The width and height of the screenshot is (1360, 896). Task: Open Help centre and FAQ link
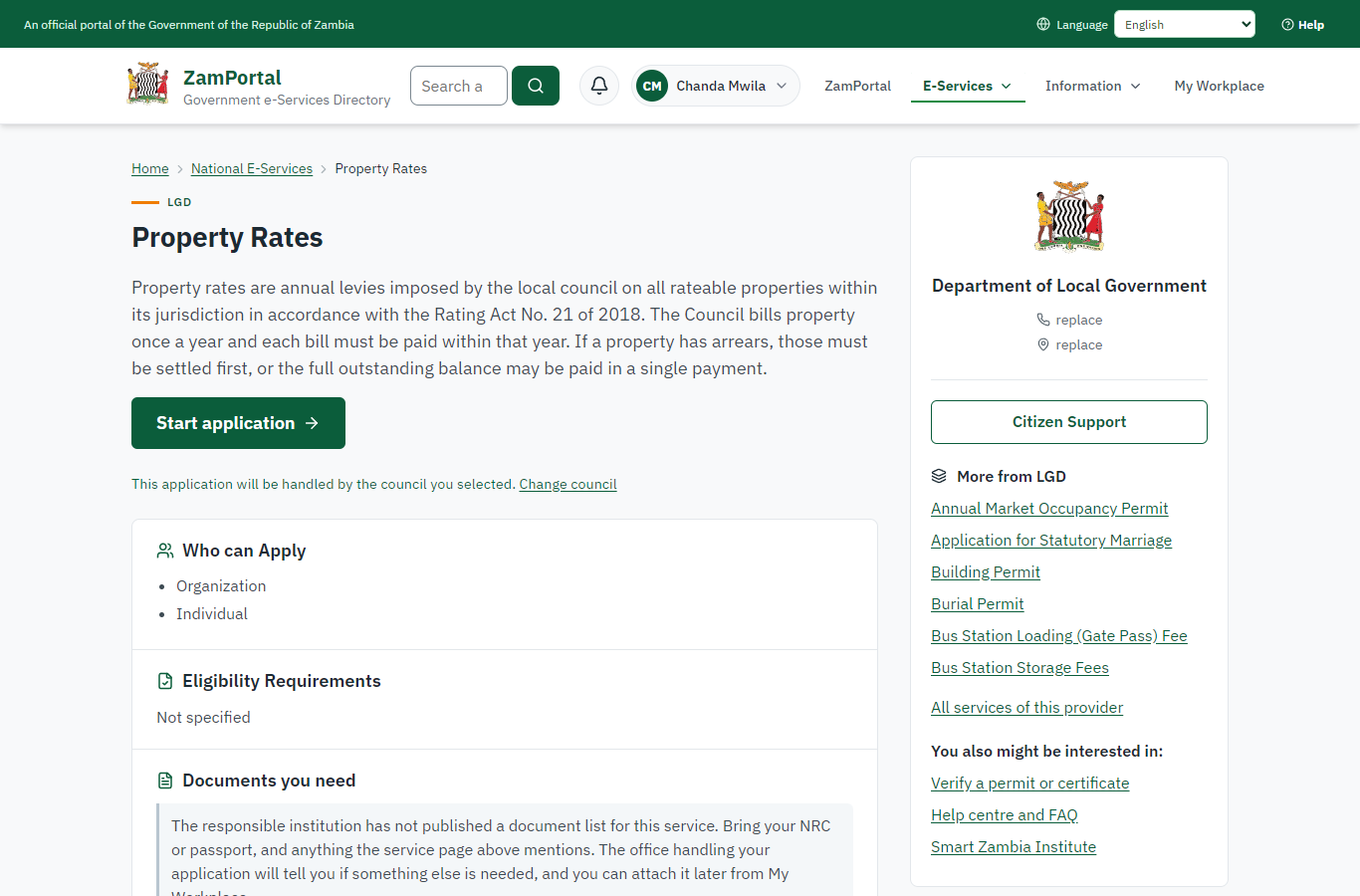pos(1005,814)
